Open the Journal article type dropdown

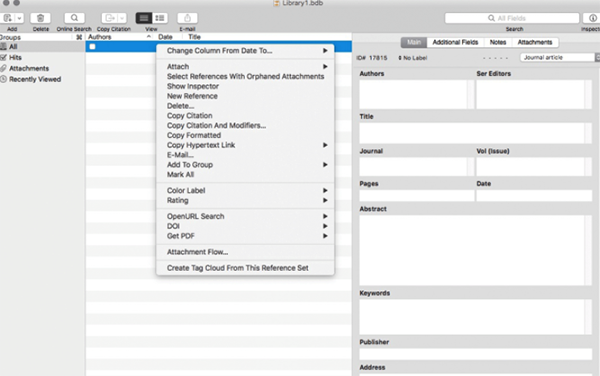[x=559, y=57]
